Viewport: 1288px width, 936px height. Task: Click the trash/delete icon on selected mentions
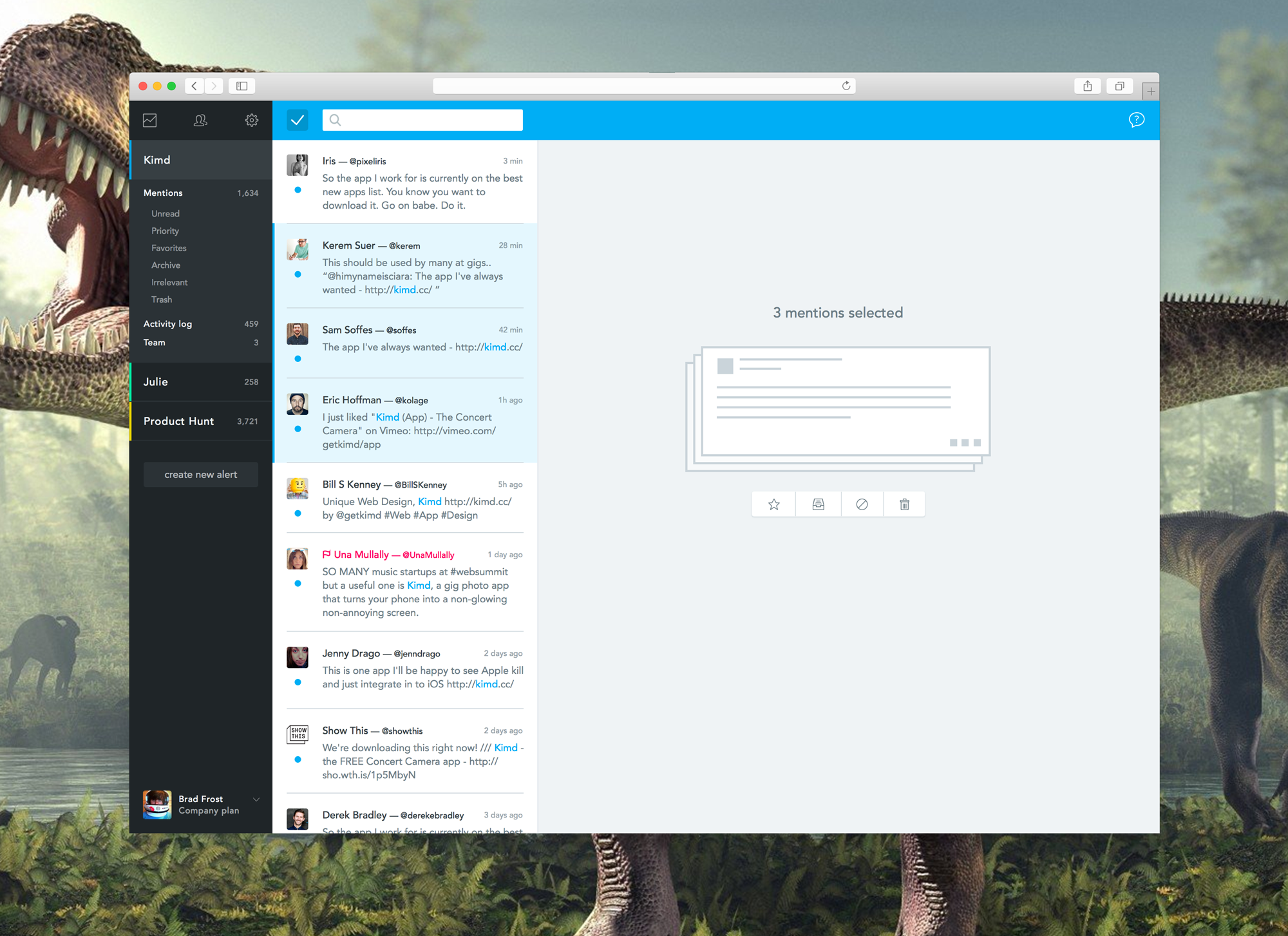point(904,504)
